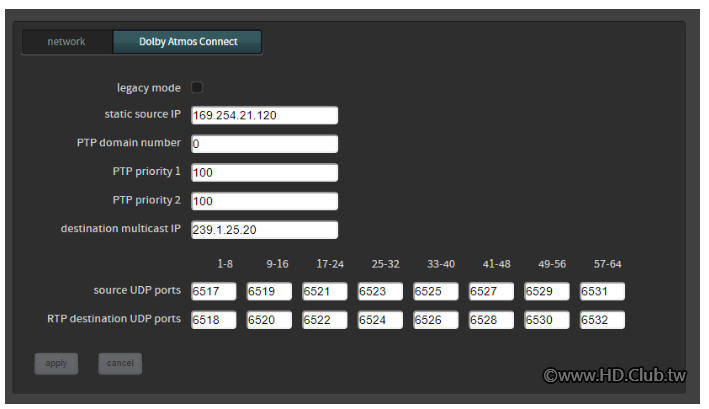Click source UDP port field 6517

click(x=213, y=291)
